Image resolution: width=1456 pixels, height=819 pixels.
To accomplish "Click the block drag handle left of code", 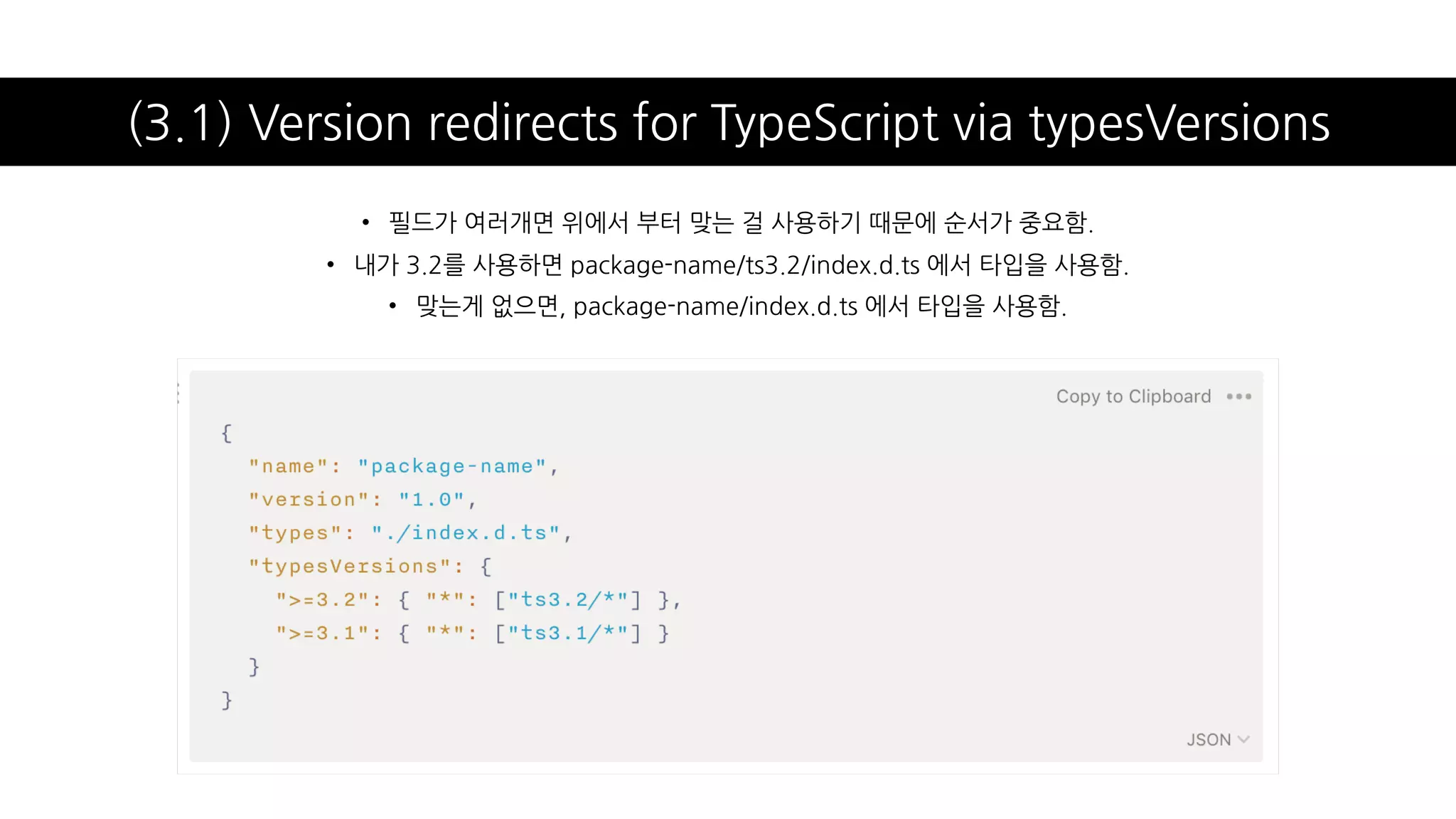I will click(178, 393).
